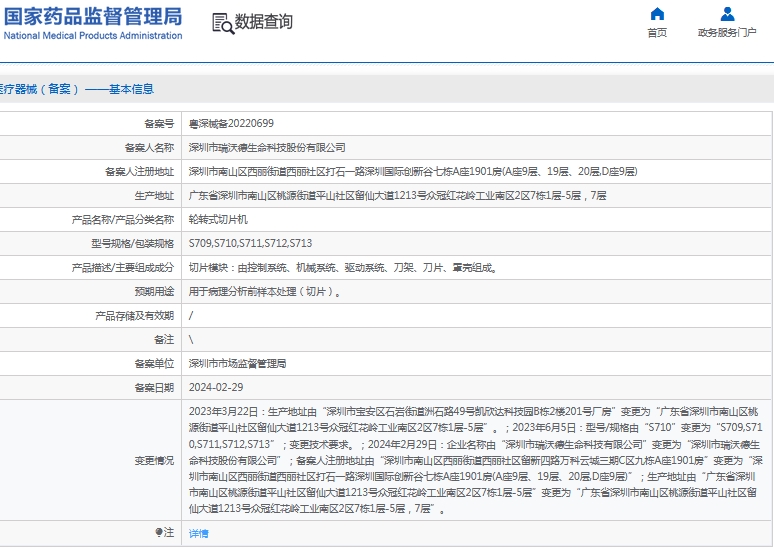Click the 数据查询 magnifier document icon
774x549 pixels.
pyautogui.click(x=223, y=23)
